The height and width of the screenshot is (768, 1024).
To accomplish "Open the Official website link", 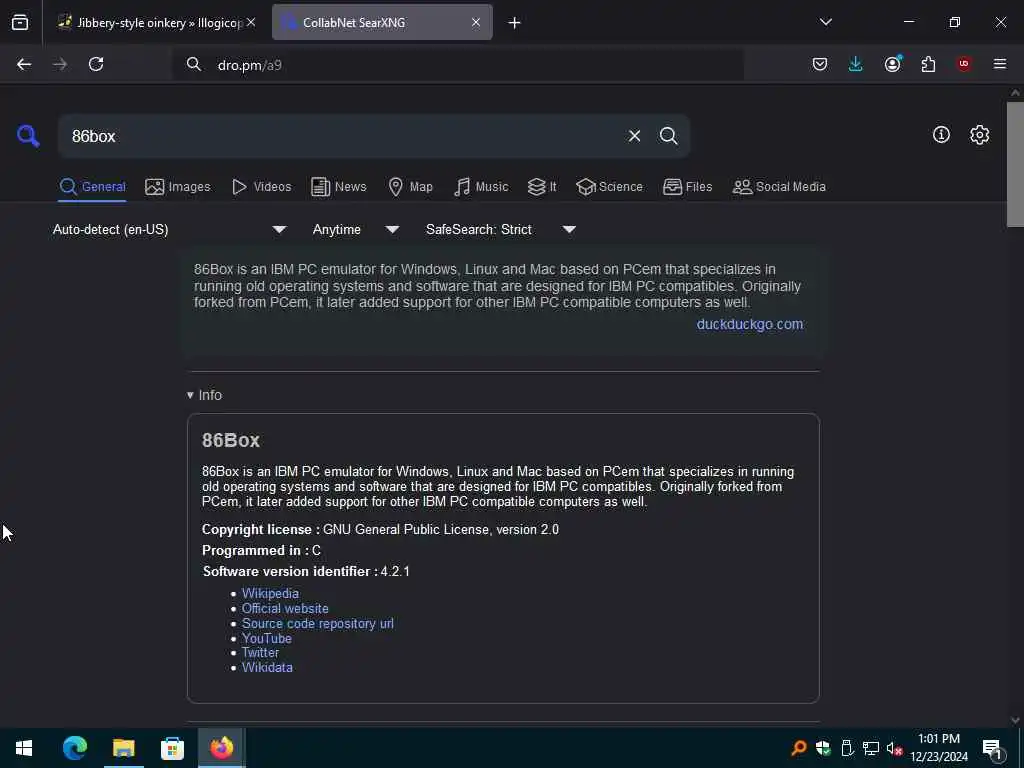I will pos(285,609).
